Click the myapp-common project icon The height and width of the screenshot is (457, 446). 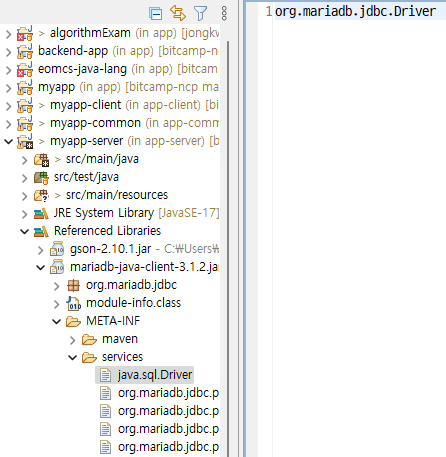(x=25, y=123)
